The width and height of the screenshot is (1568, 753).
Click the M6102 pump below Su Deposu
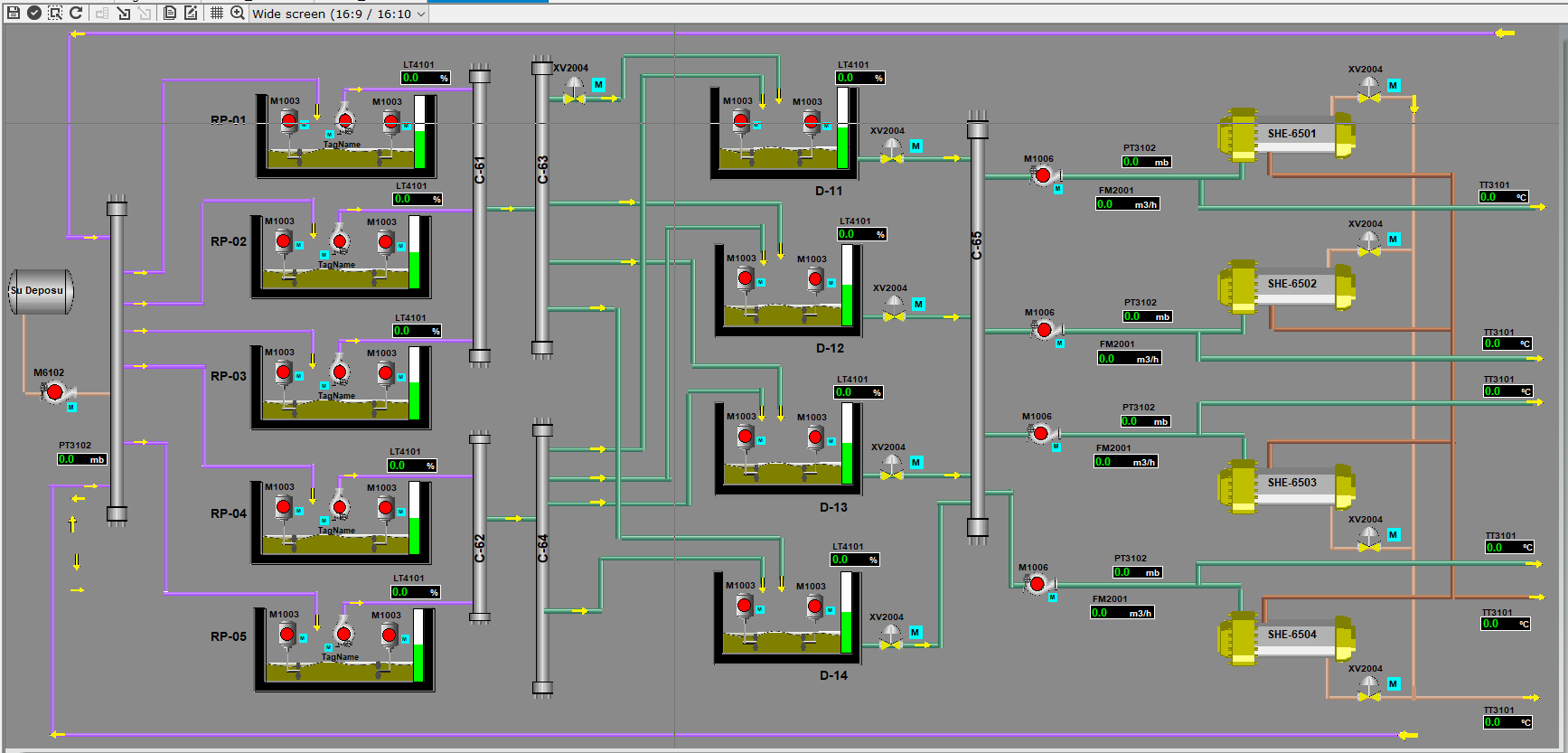[x=55, y=392]
